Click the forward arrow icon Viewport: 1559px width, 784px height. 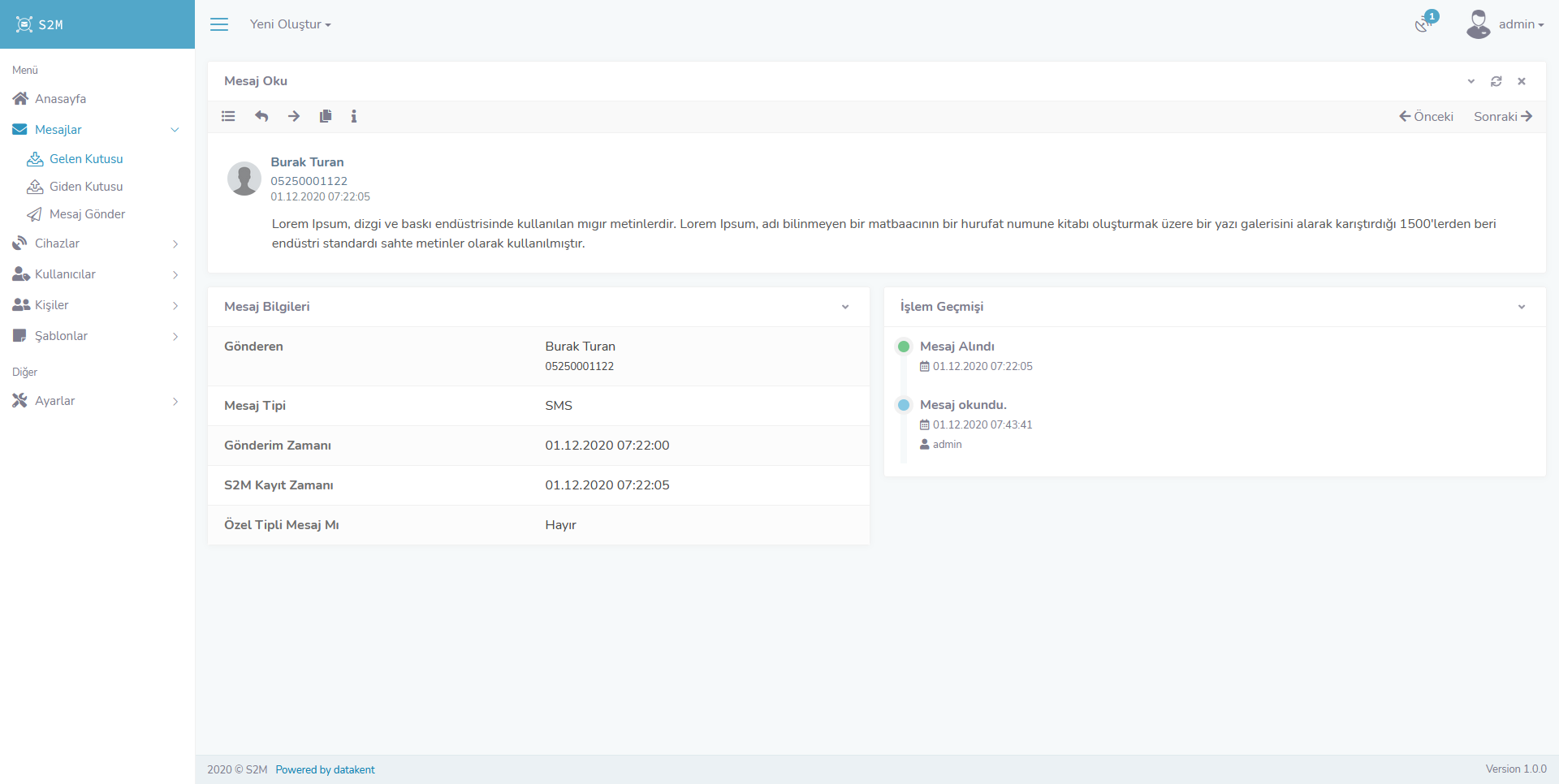point(294,116)
